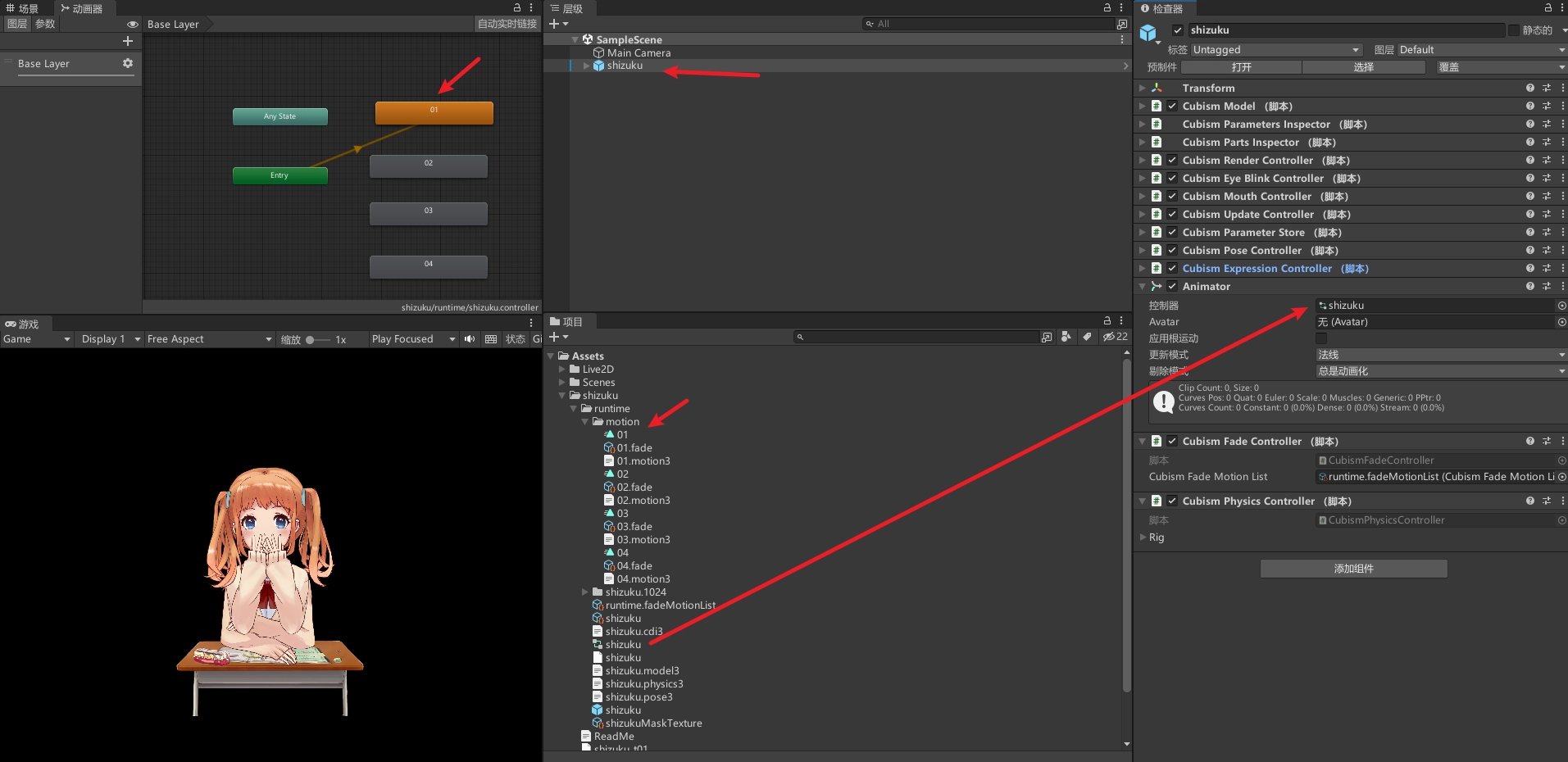Open Animator component more options menu
This screenshot has width=1568, height=762.
point(1562,286)
